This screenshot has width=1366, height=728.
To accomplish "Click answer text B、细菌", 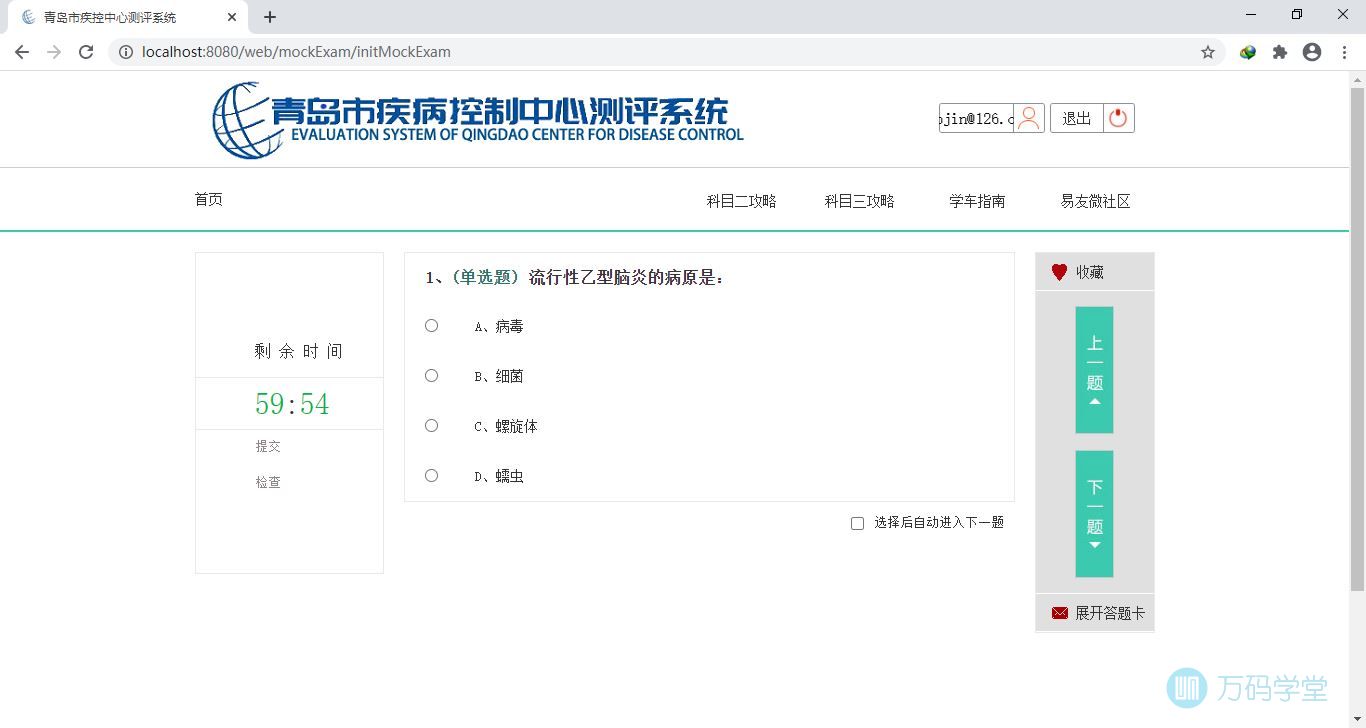I will (499, 376).
